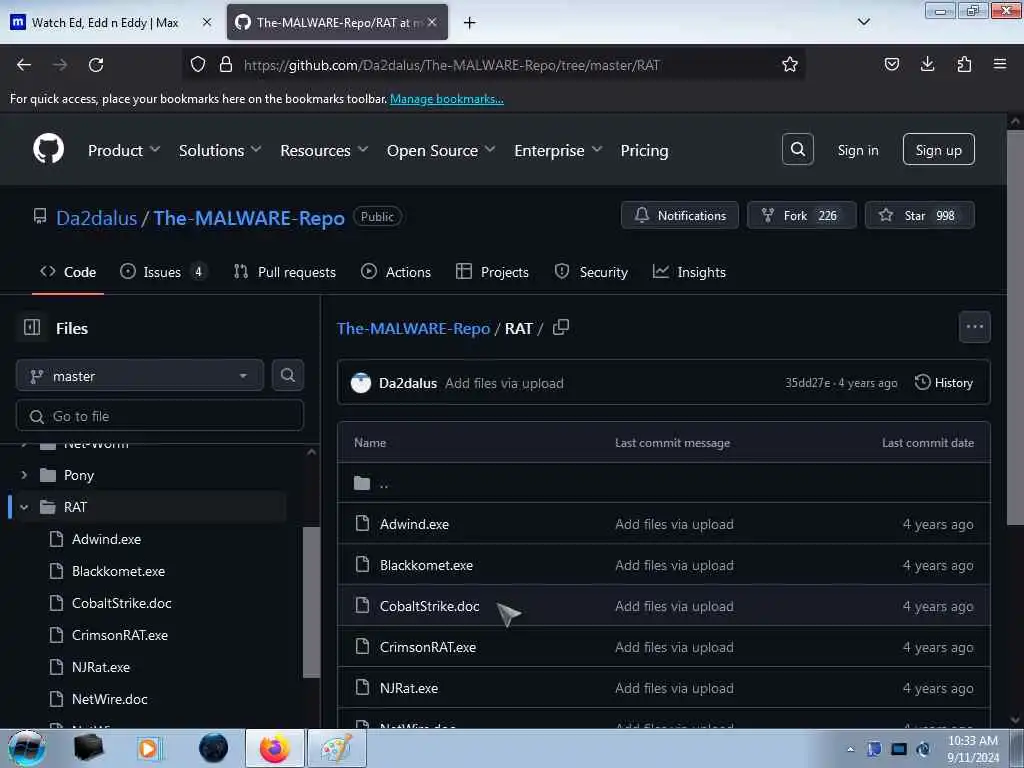Open Actions tab

[x=396, y=272]
